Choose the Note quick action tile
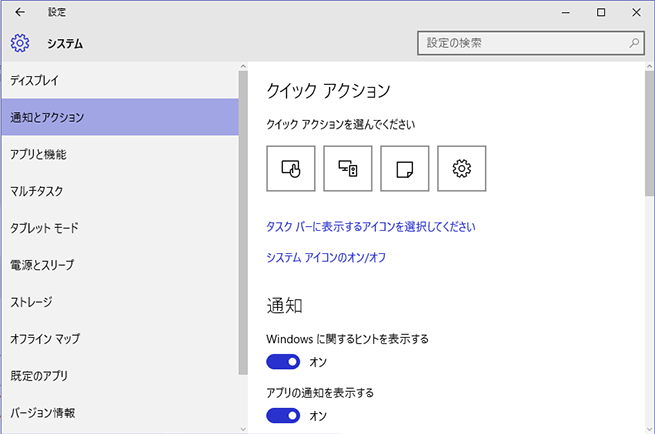The width and height of the screenshot is (655, 434). click(x=404, y=168)
